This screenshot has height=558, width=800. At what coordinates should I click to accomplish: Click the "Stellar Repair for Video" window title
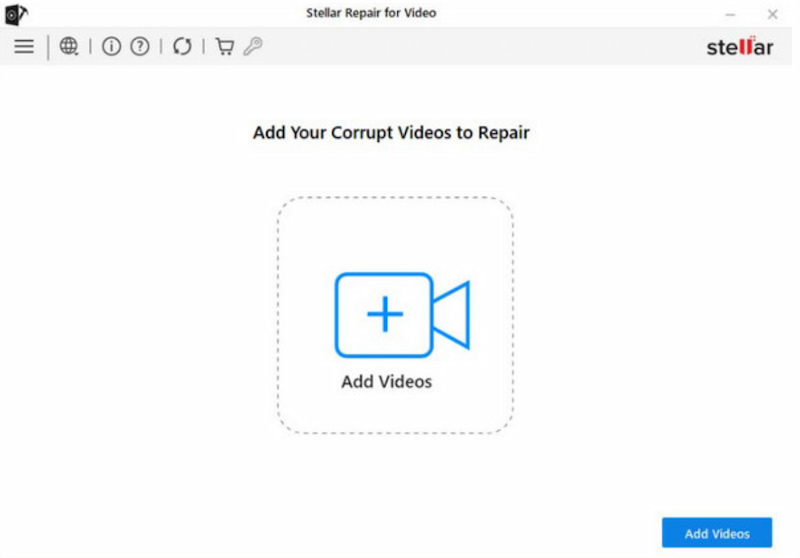[371, 13]
